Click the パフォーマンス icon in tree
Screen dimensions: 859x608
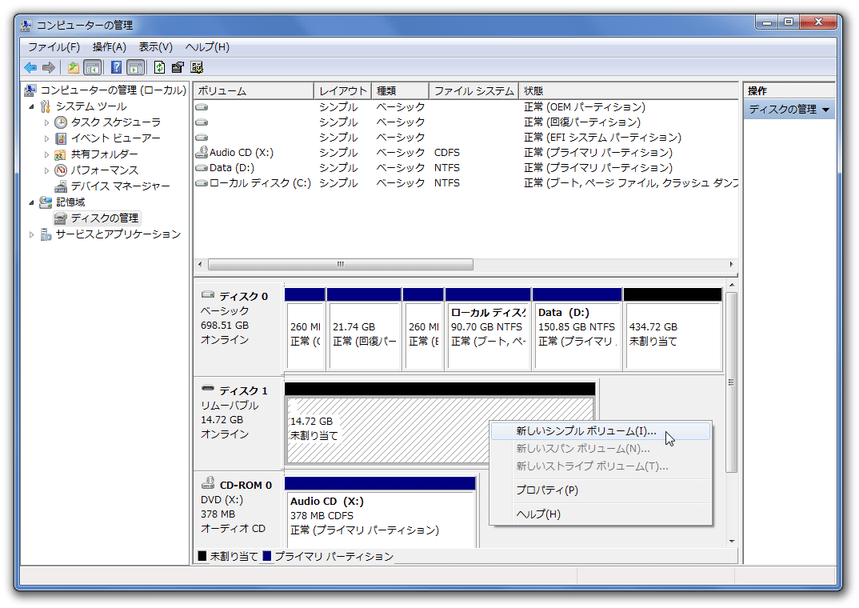tap(61, 170)
